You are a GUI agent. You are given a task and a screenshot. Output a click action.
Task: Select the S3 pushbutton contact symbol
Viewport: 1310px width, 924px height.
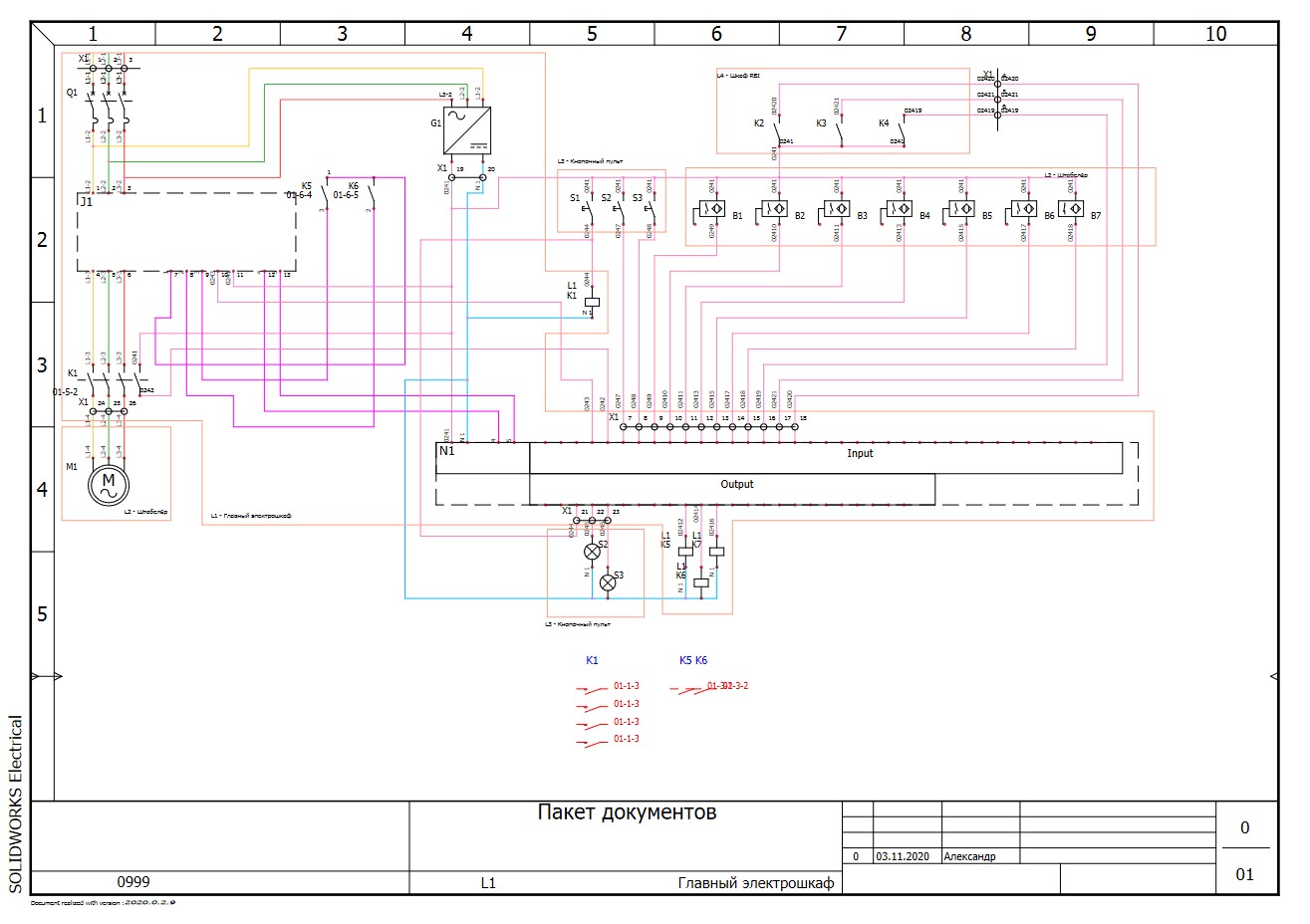click(650, 209)
